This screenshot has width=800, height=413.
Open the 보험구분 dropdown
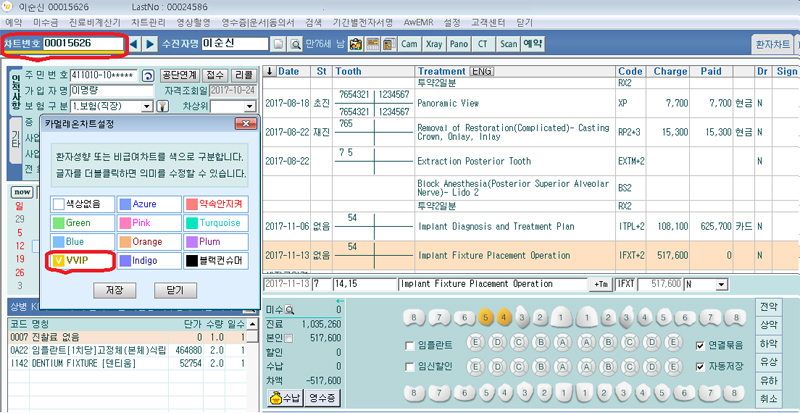pos(148,106)
